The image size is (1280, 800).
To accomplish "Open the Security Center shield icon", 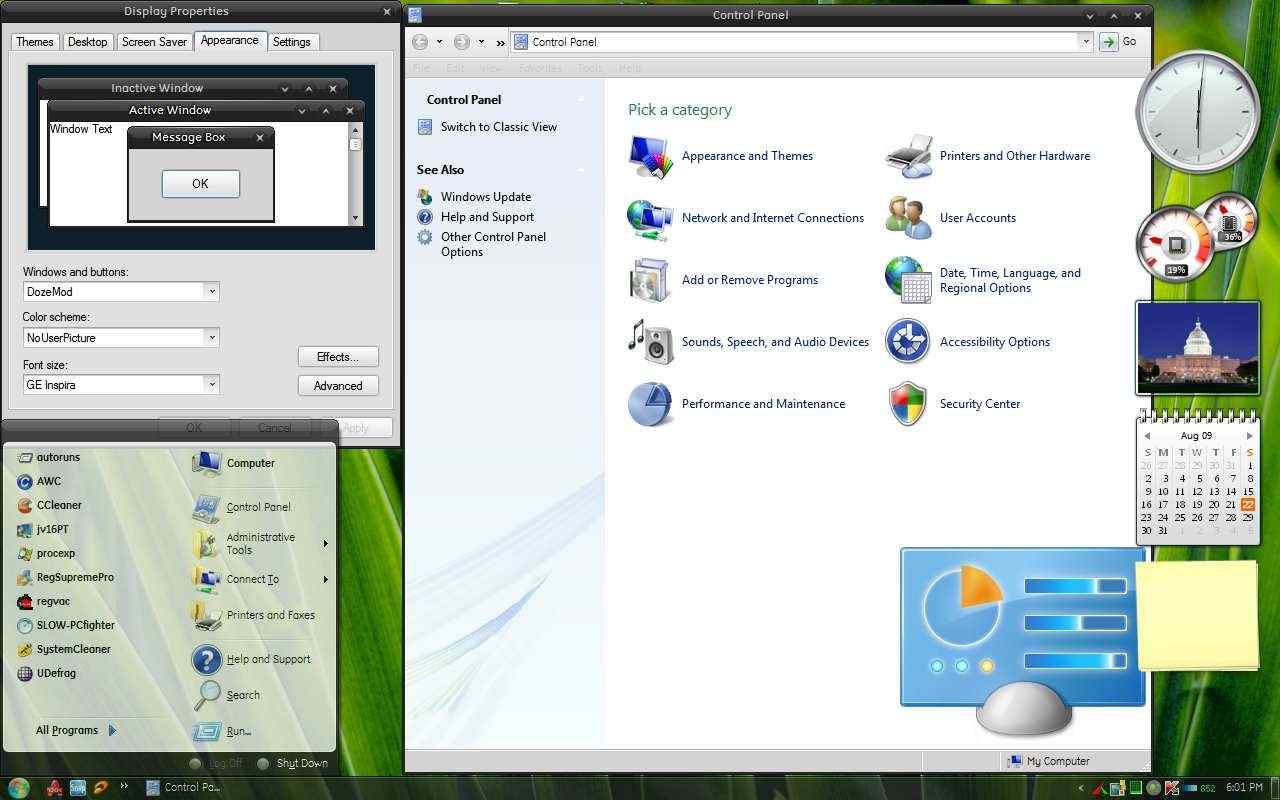I will [908, 404].
